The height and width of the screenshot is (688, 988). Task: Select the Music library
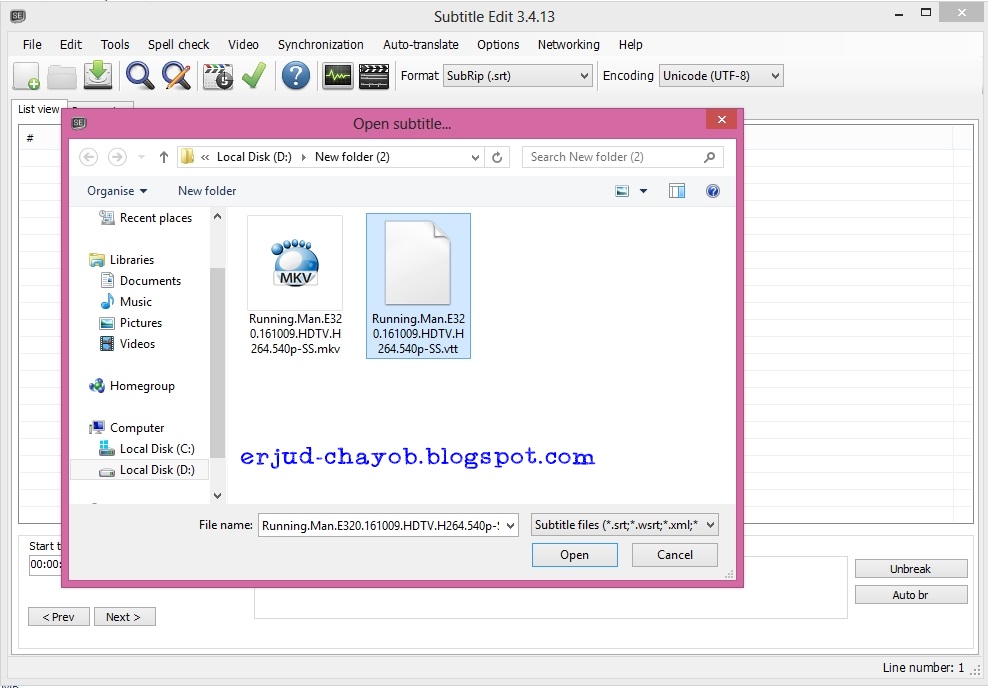[126, 302]
